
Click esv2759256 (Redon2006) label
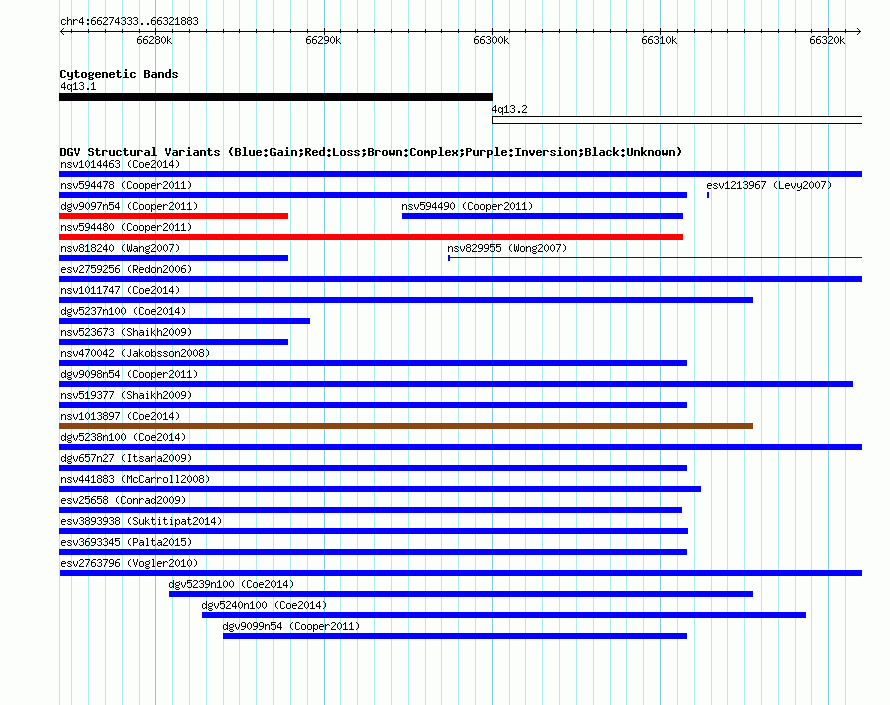coord(126,270)
